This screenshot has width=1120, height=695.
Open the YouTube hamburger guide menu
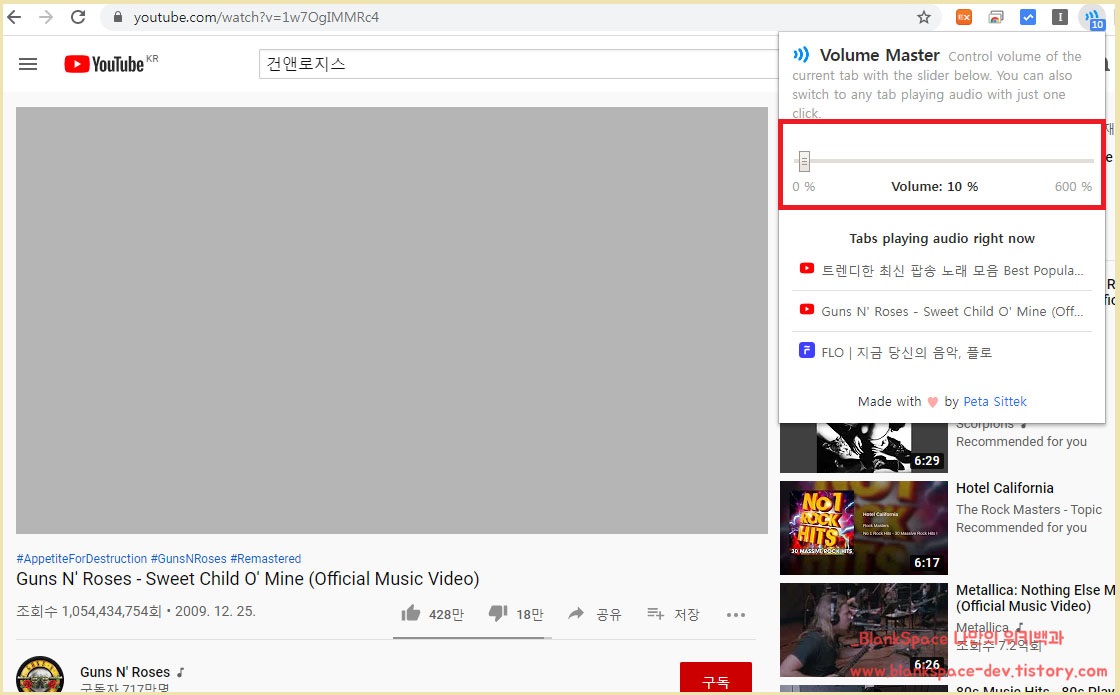click(28, 64)
